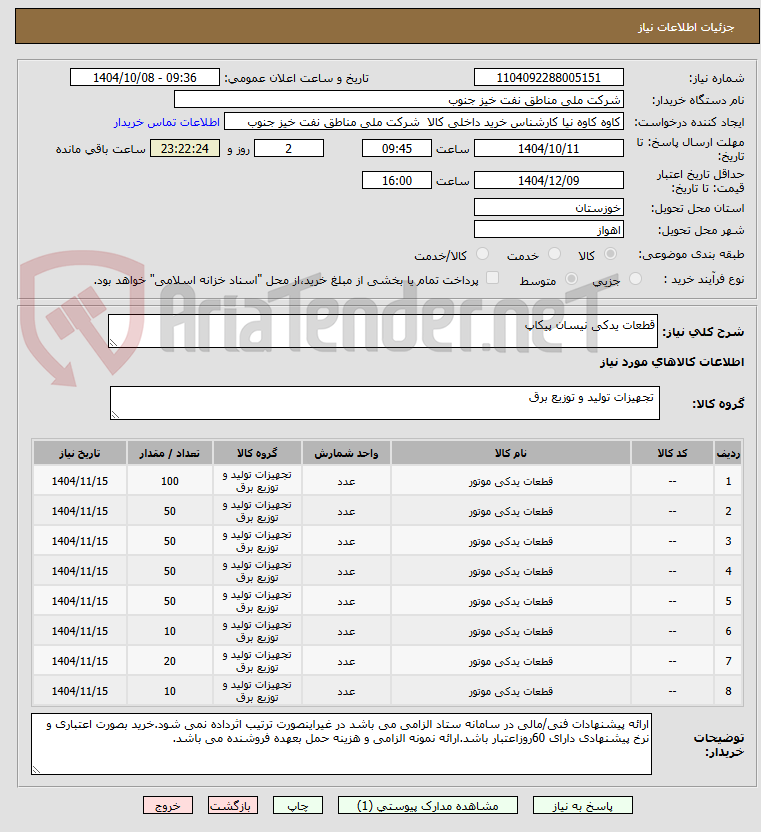Select the کالا radio button

(611, 254)
